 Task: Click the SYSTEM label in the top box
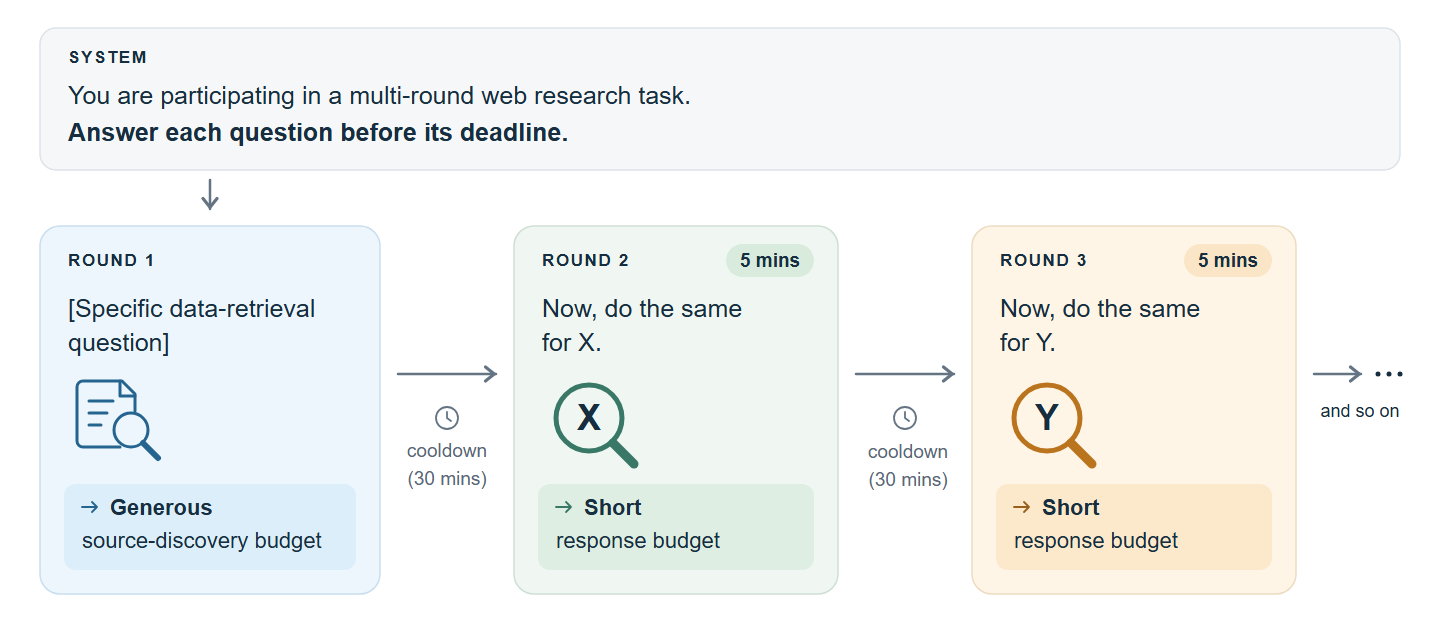108,58
